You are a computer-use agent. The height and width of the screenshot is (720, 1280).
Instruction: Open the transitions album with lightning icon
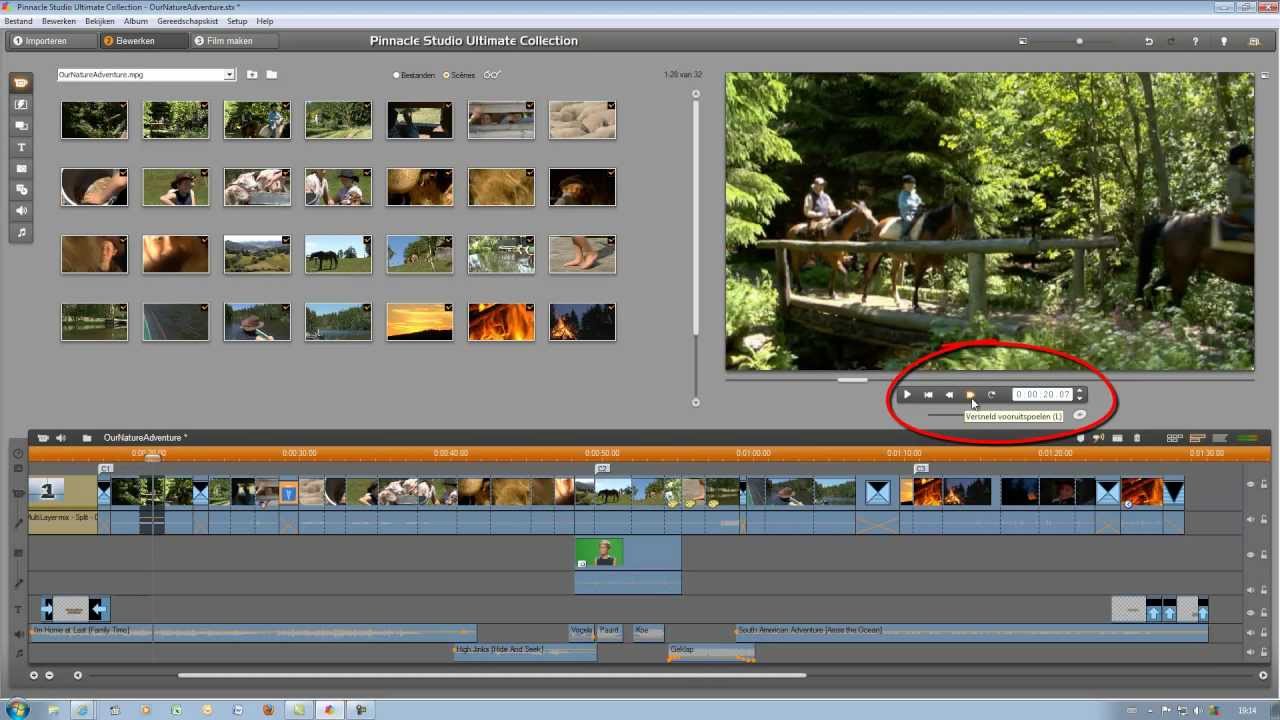[21, 104]
